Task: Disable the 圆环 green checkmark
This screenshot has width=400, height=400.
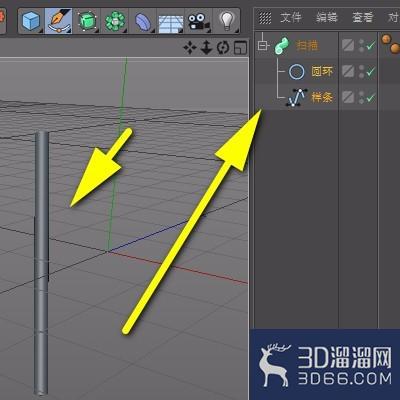Action: pyautogui.click(x=371, y=71)
